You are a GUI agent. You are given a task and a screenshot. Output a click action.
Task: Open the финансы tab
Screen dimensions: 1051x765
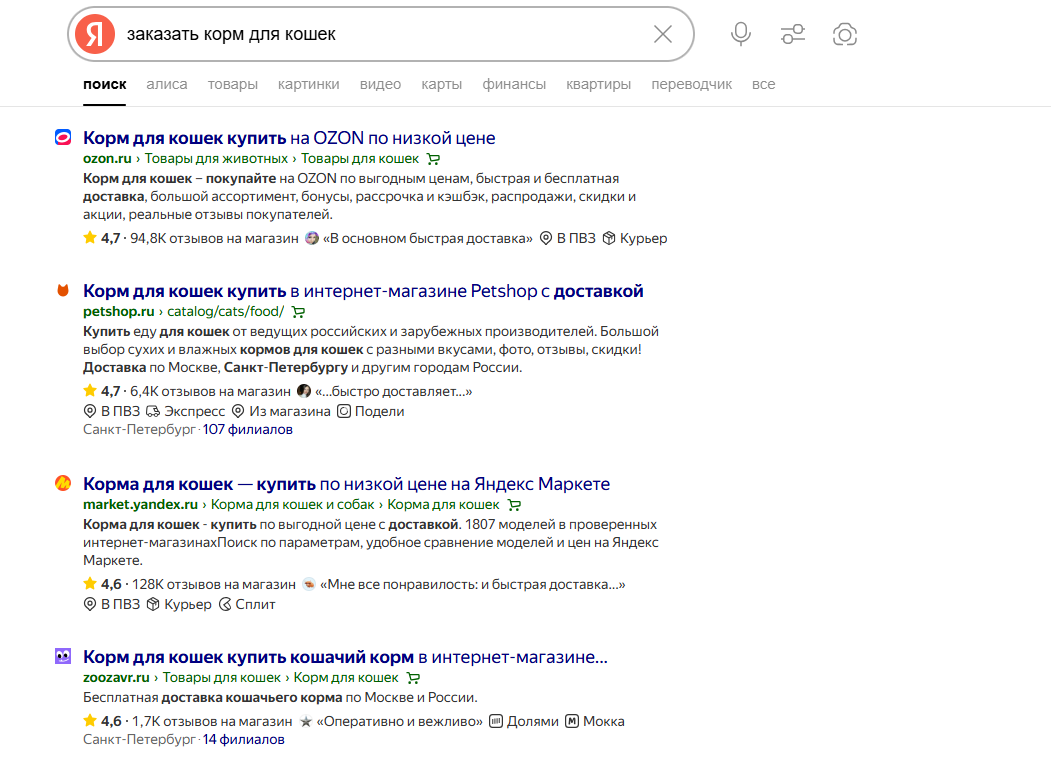(x=514, y=84)
